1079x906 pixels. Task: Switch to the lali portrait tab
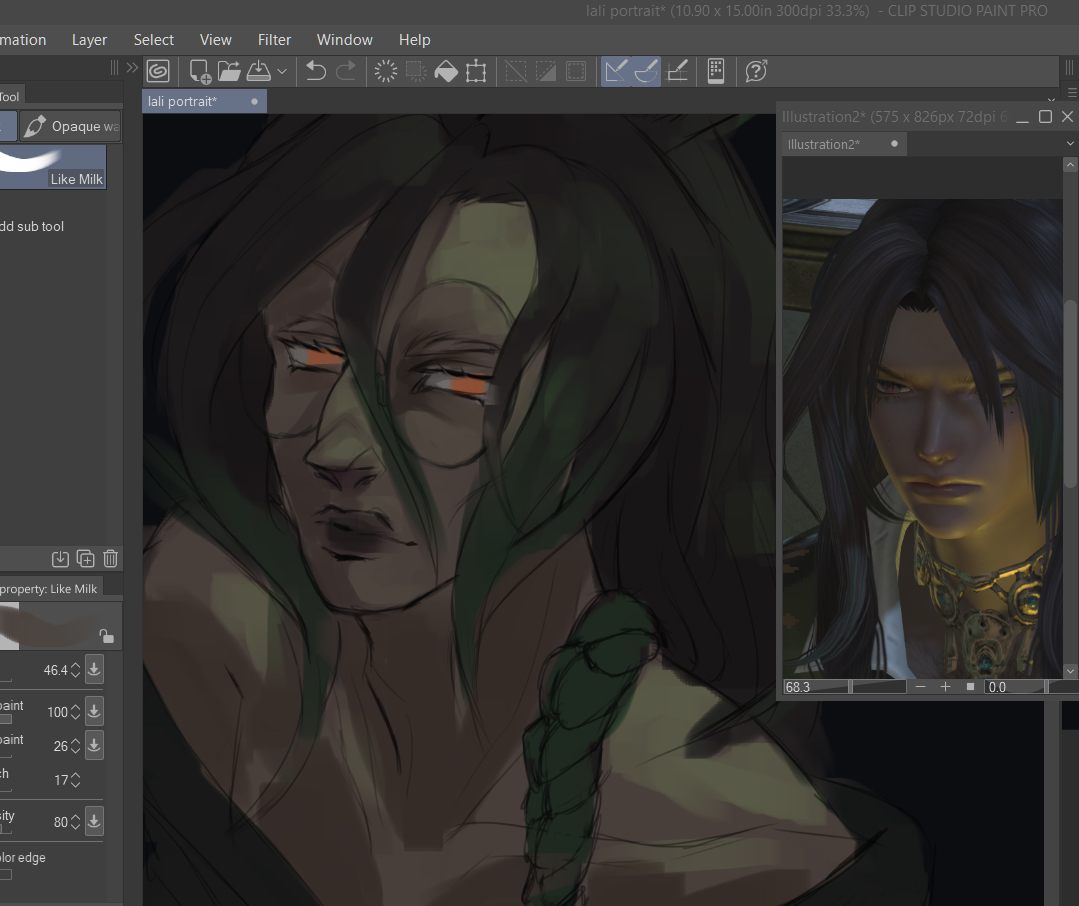pyautogui.click(x=183, y=101)
